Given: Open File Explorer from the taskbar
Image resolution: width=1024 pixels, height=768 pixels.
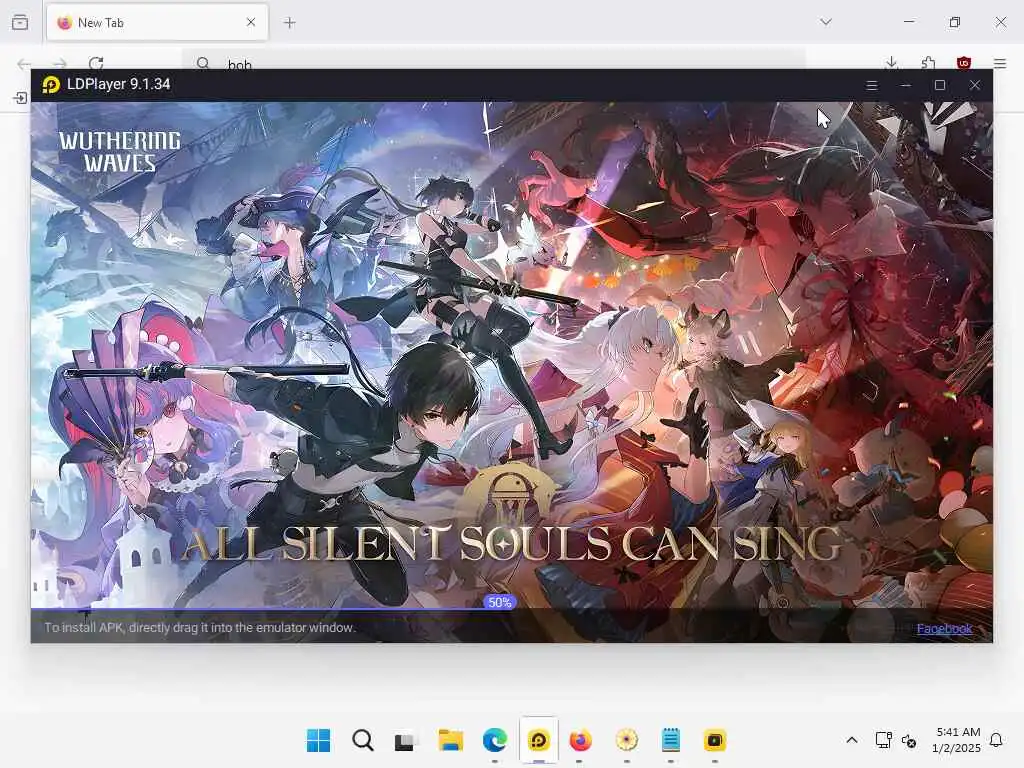Looking at the screenshot, I should (x=451, y=741).
